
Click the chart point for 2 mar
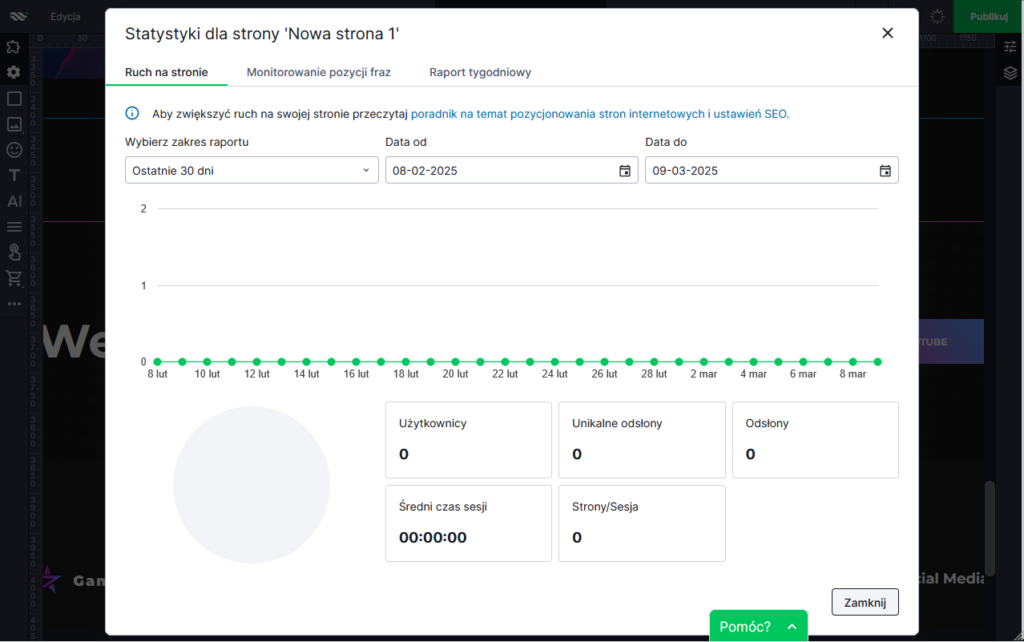click(703, 362)
